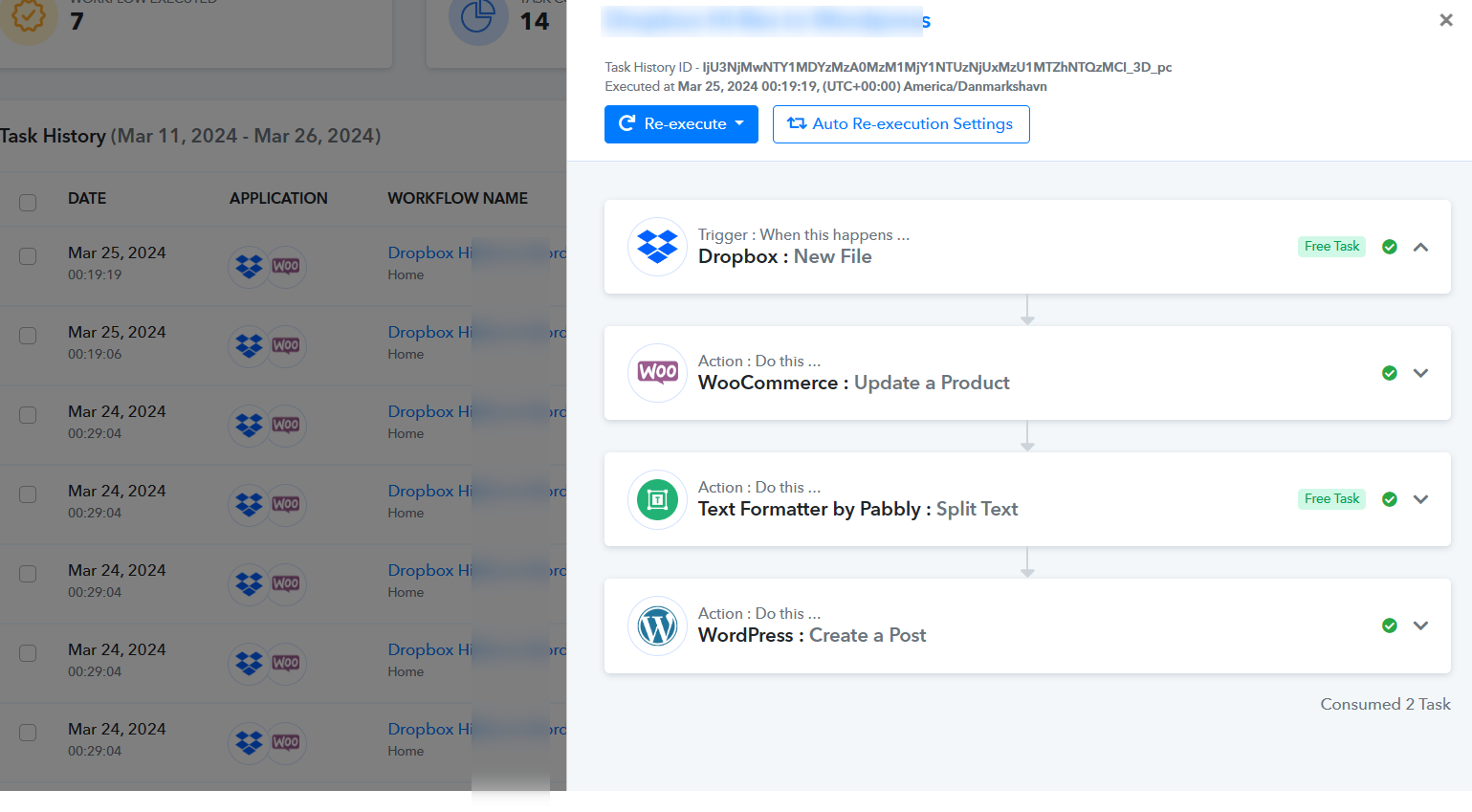1472x812 pixels.
Task: Expand the Text Formatter Split Text step
Action: click(x=1421, y=499)
